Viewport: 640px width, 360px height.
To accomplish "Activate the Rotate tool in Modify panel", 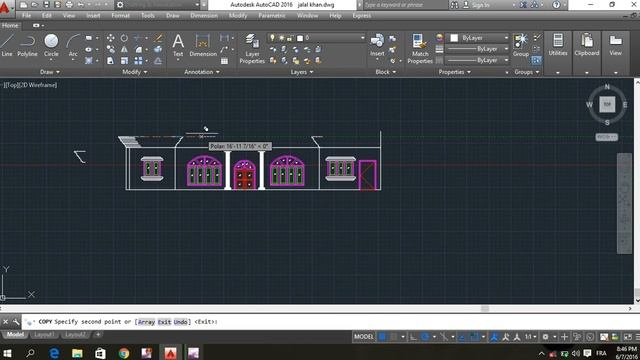I will click(x=124, y=38).
